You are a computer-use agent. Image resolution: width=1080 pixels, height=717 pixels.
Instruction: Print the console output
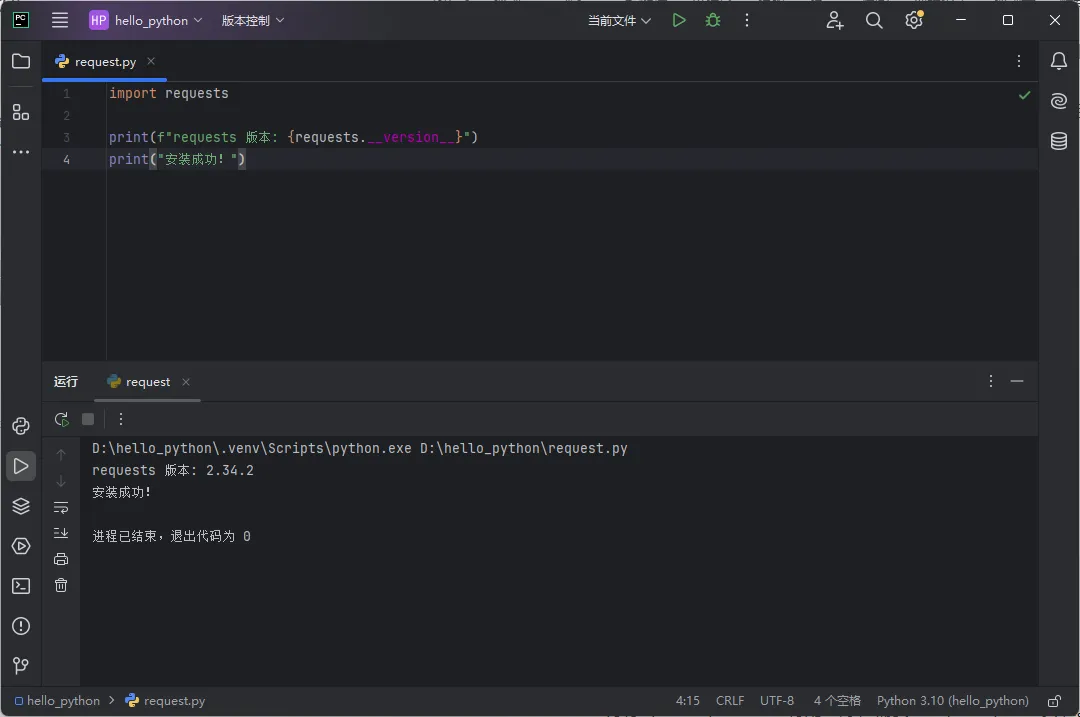click(x=61, y=559)
